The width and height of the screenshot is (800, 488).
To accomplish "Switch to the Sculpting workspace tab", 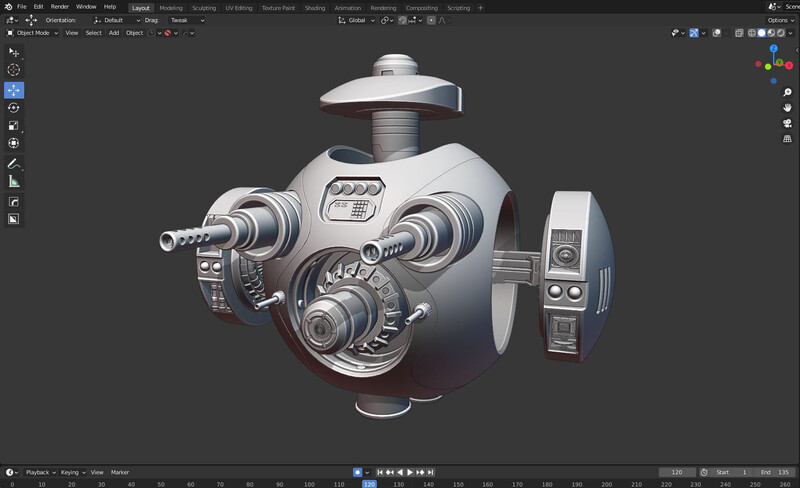I will [204, 7].
